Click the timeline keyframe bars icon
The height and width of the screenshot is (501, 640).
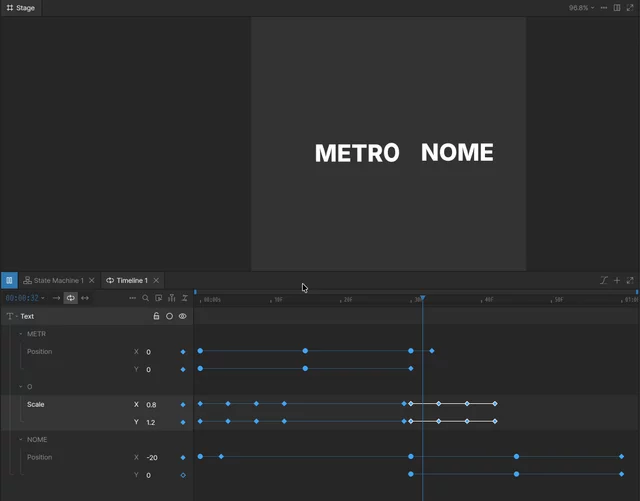tap(171, 298)
